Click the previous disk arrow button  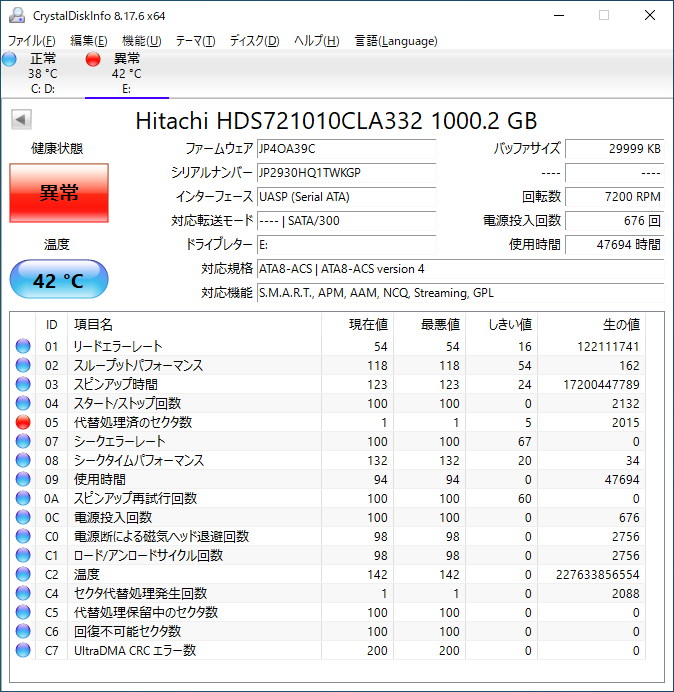21,120
